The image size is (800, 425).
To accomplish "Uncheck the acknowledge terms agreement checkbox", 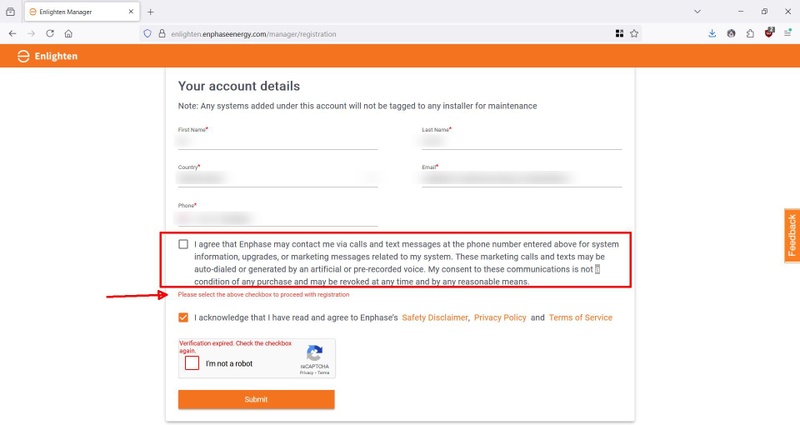I will (x=183, y=317).
